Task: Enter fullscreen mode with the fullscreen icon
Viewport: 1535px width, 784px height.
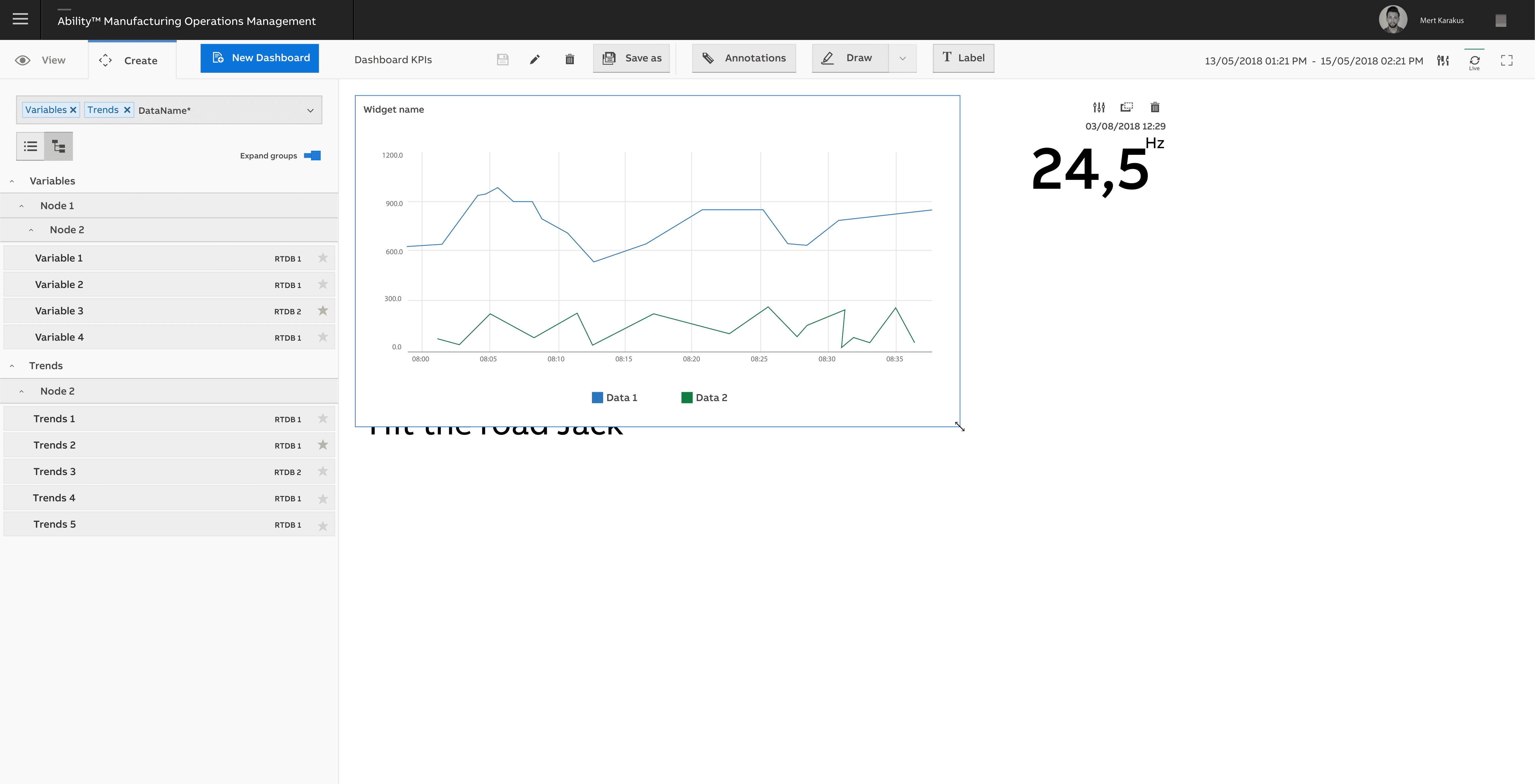Action: (1507, 60)
